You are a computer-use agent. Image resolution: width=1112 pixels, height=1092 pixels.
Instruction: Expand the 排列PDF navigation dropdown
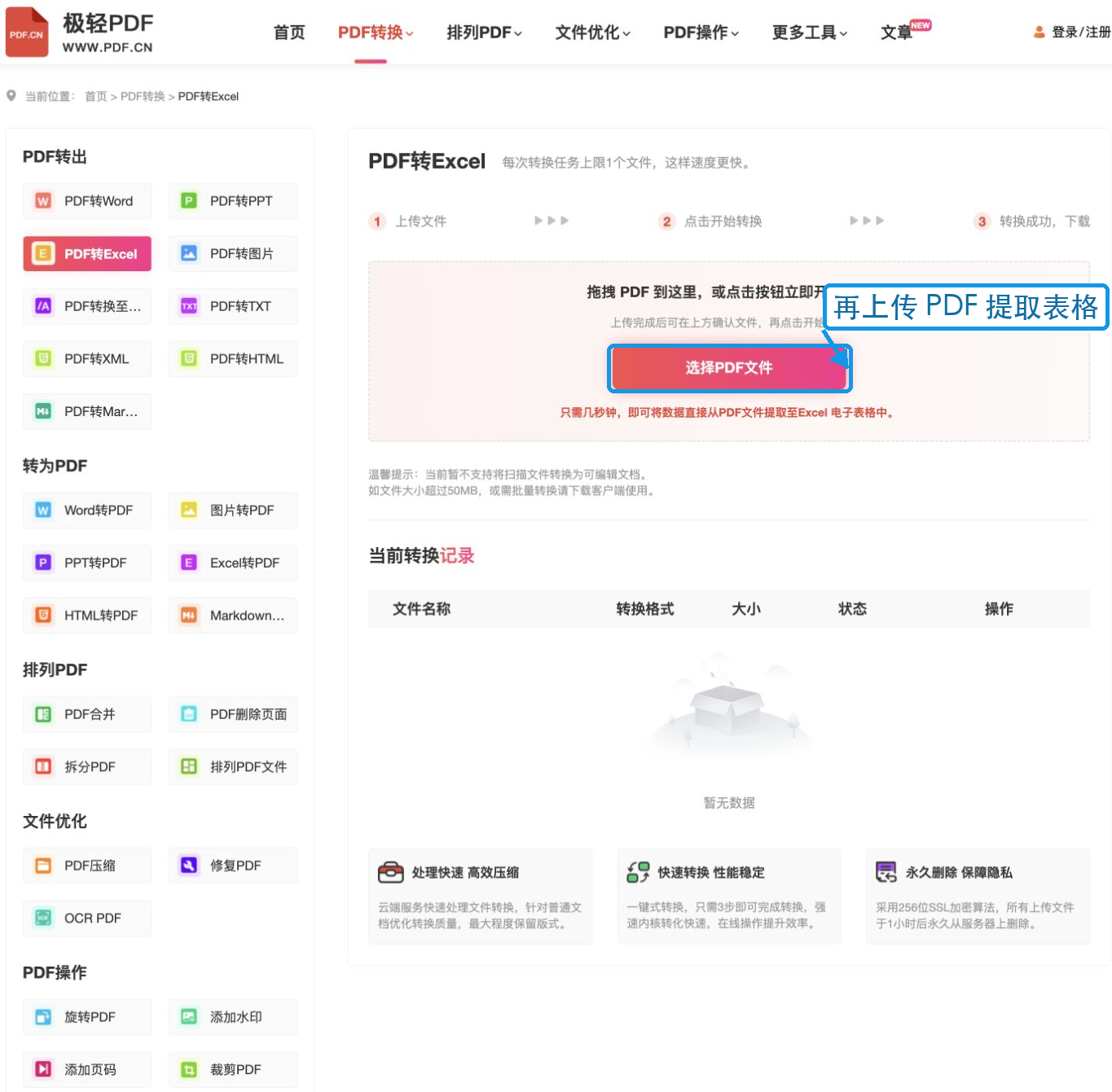point(484,33)
